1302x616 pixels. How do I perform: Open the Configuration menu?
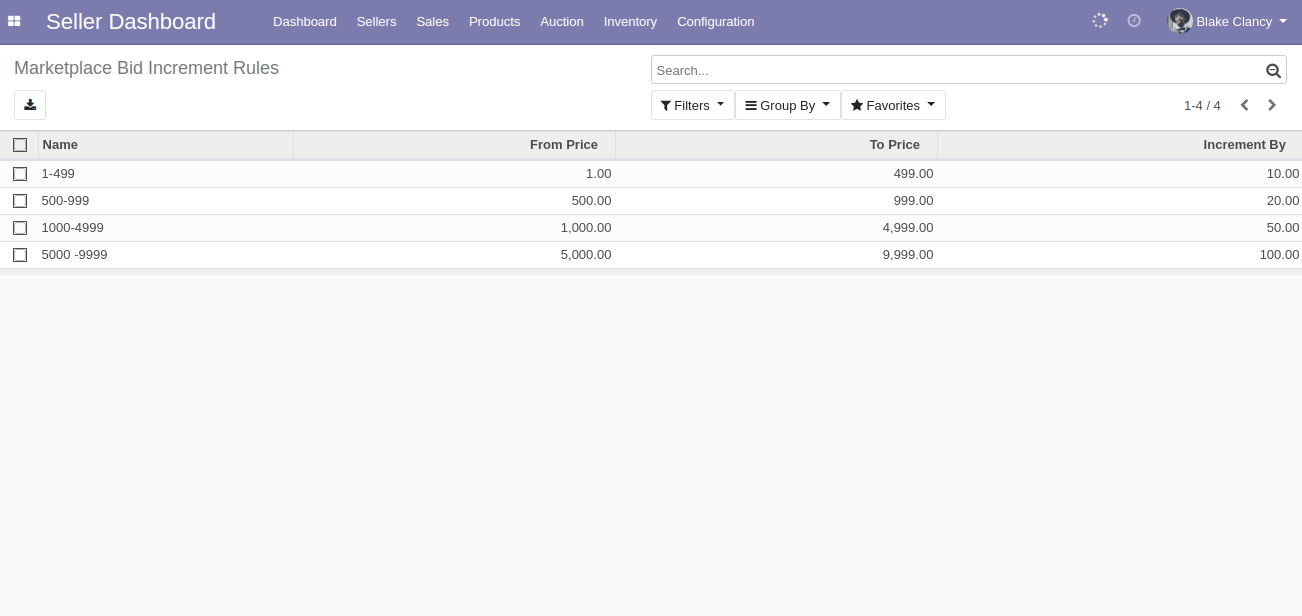716,21
